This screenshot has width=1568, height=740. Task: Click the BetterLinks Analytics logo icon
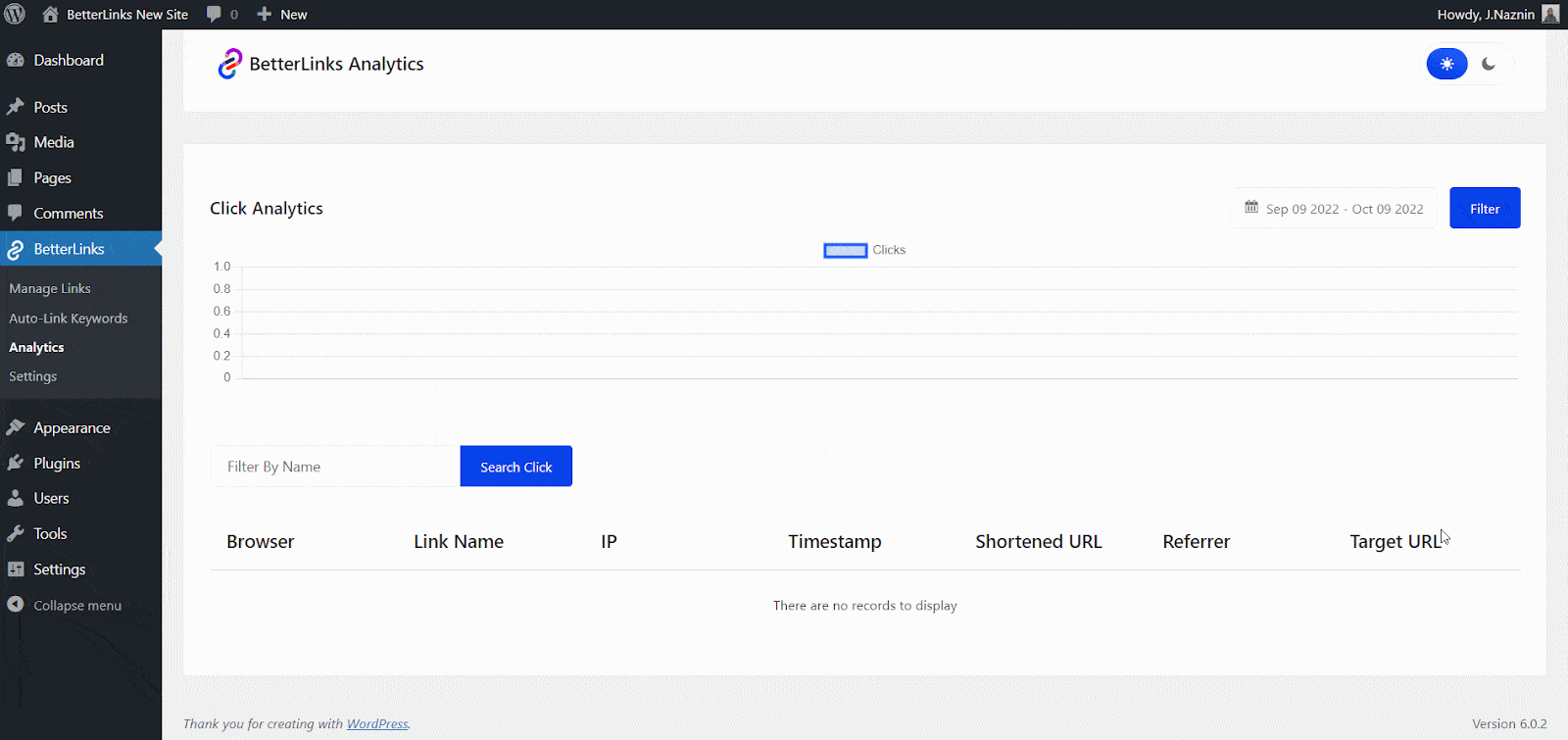tap(229, 64)
